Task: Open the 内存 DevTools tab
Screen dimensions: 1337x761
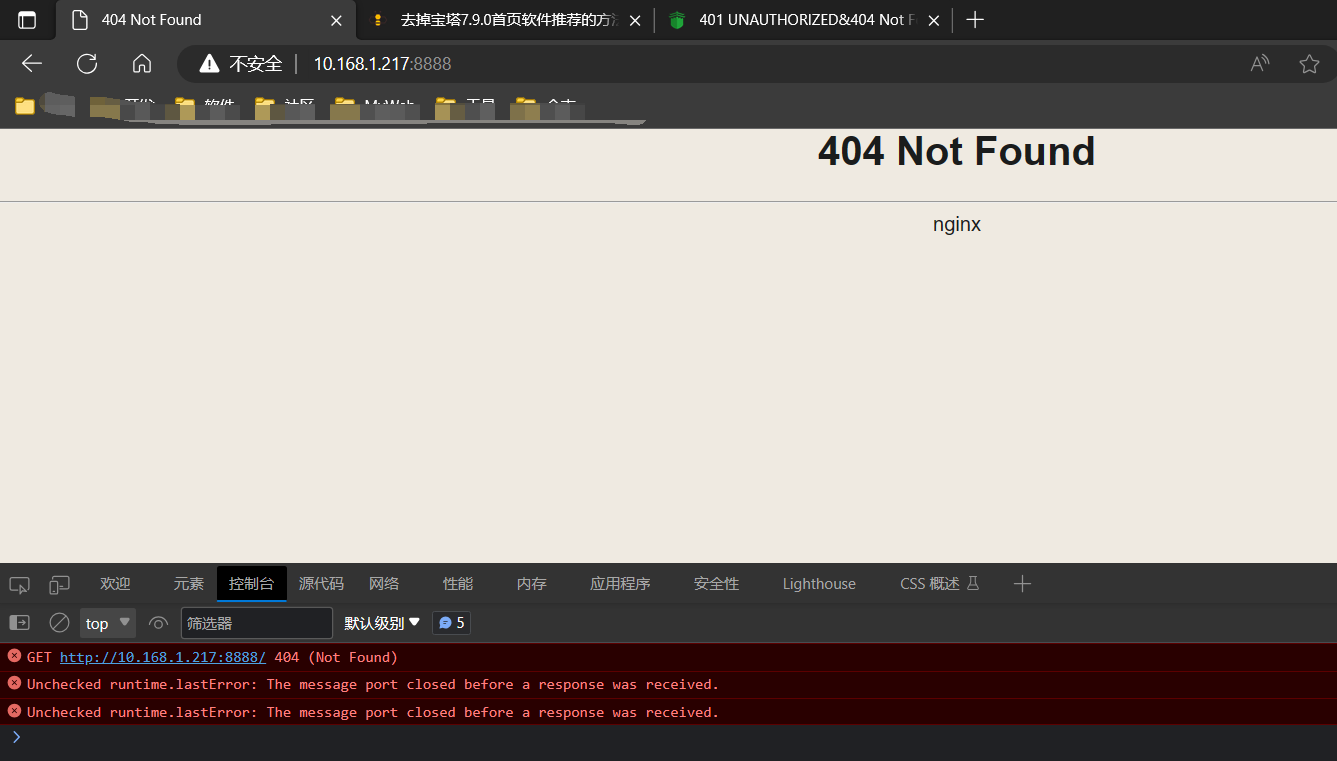Action: 532,584
